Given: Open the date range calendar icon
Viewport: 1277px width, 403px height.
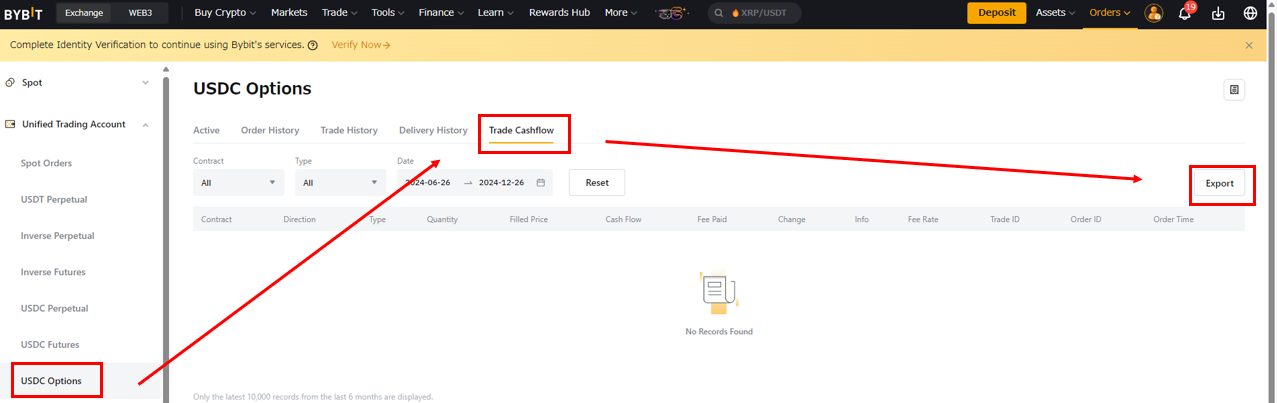Looking at the screenshot, I should [541, 183].
